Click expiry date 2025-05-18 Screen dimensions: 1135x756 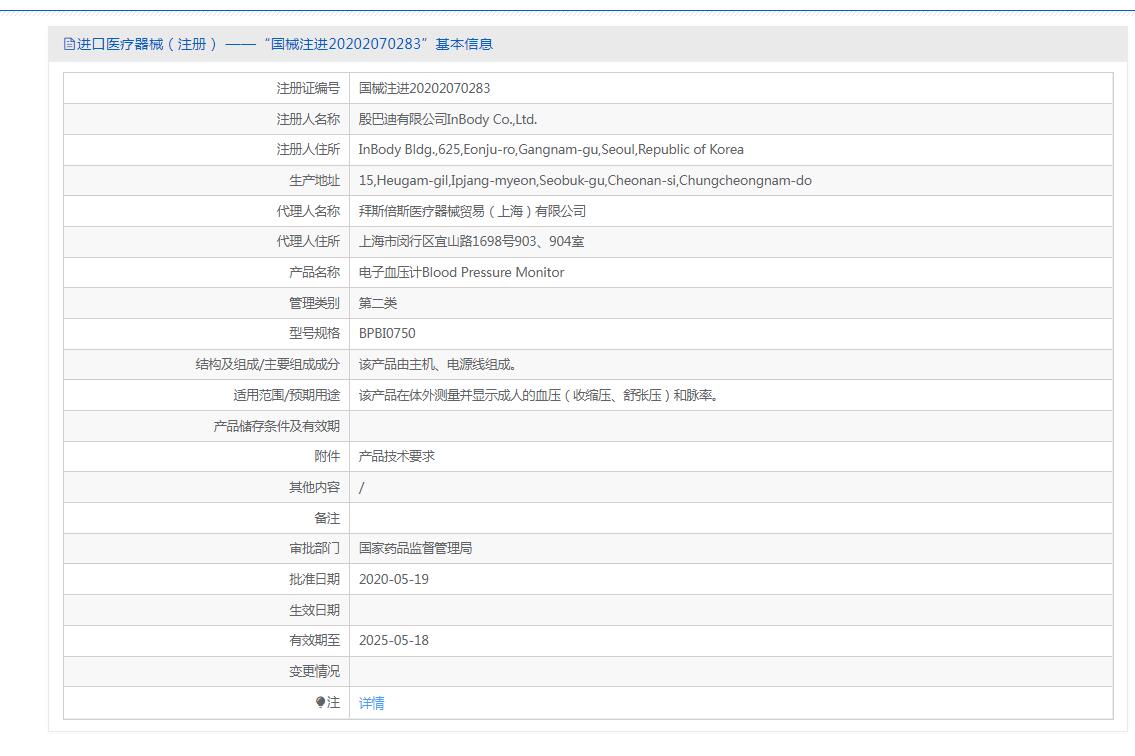(x=394, y=641)
